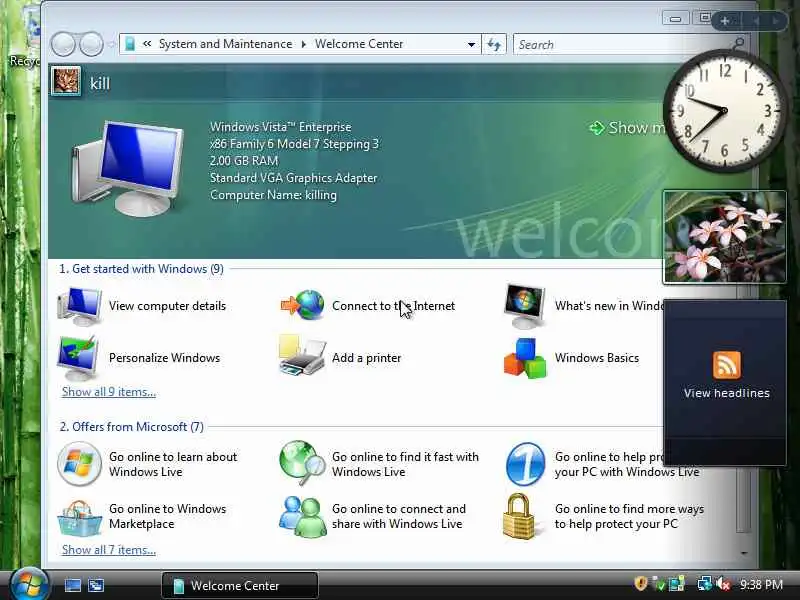
Task: Expand the breadcrumb double chevron
Action: click(147, 44)
